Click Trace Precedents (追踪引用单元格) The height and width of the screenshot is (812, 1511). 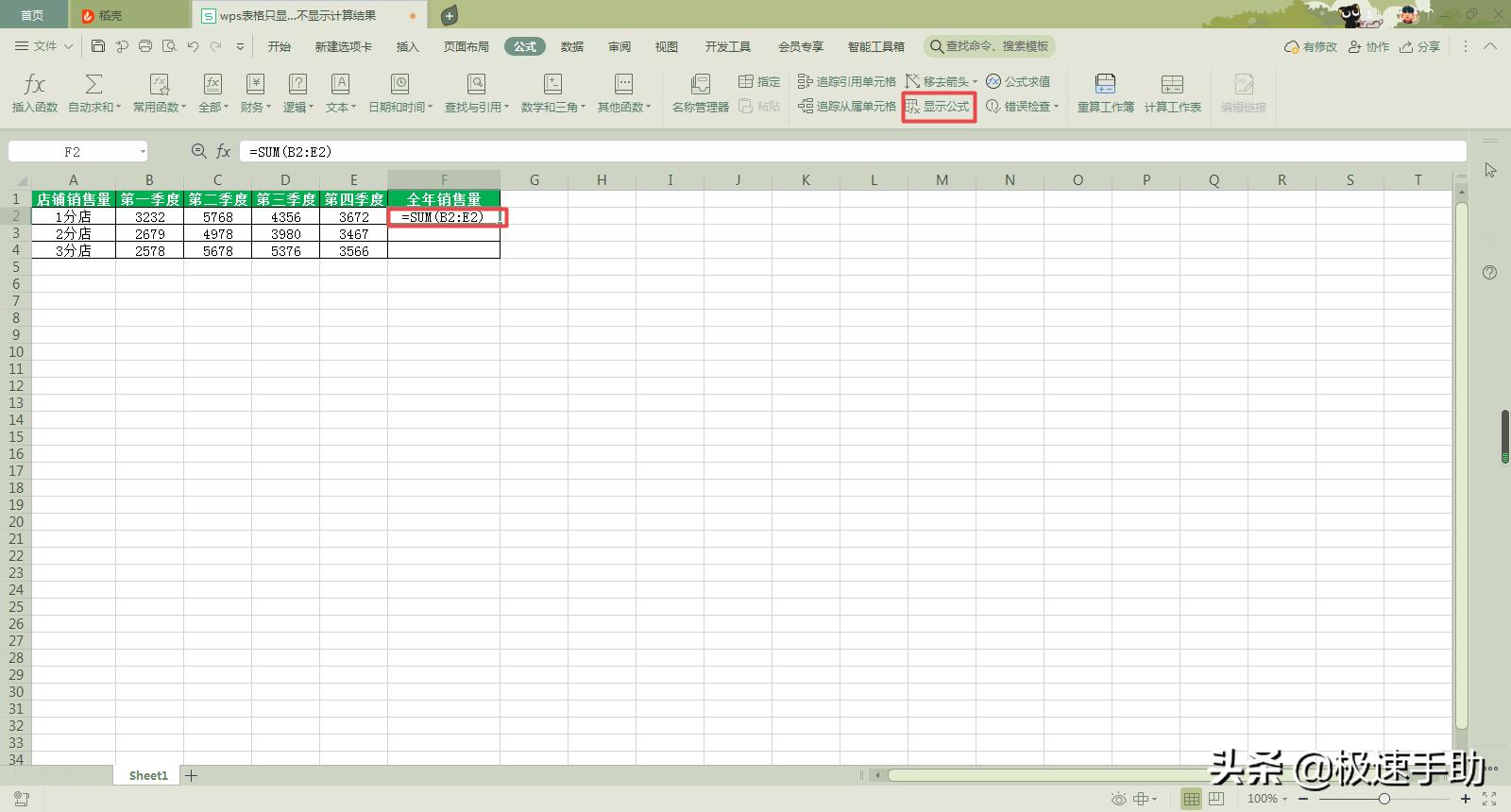[x=846, y=81]
